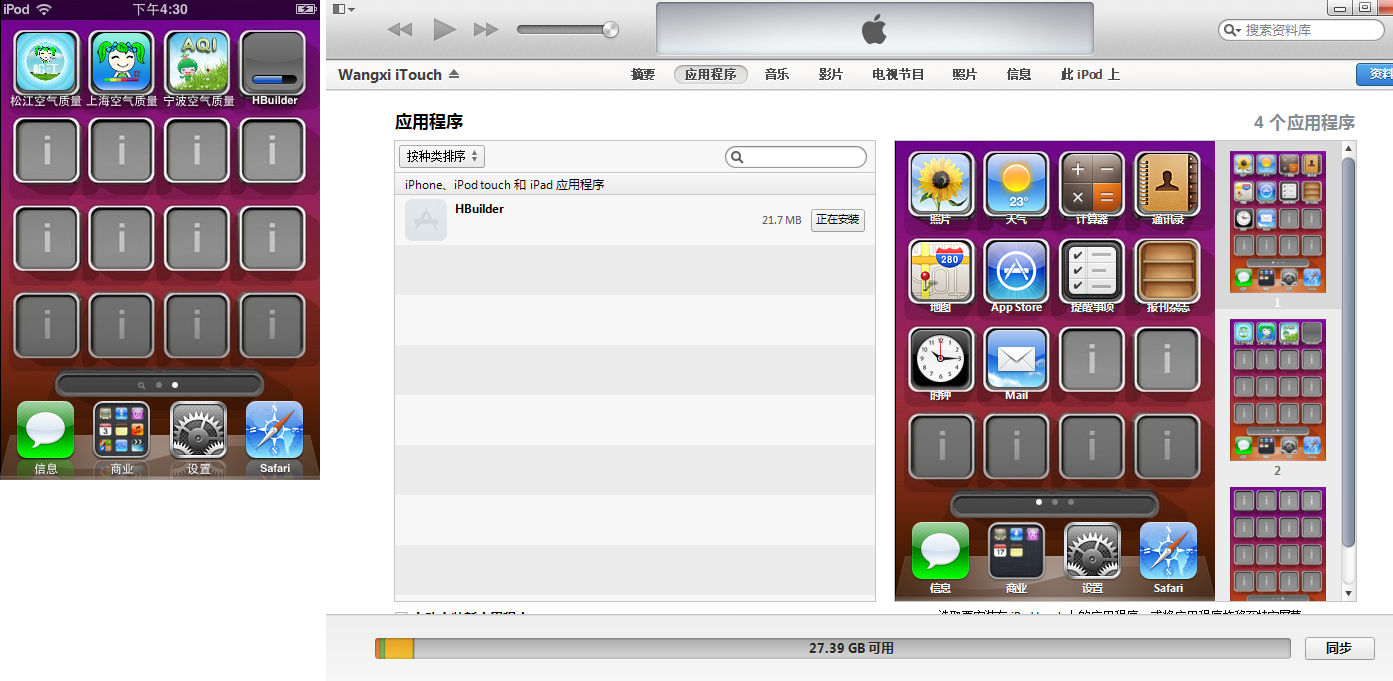Switch to the 摘要 tab
This screenshot has height=681, width=1393.
(643, 74)
